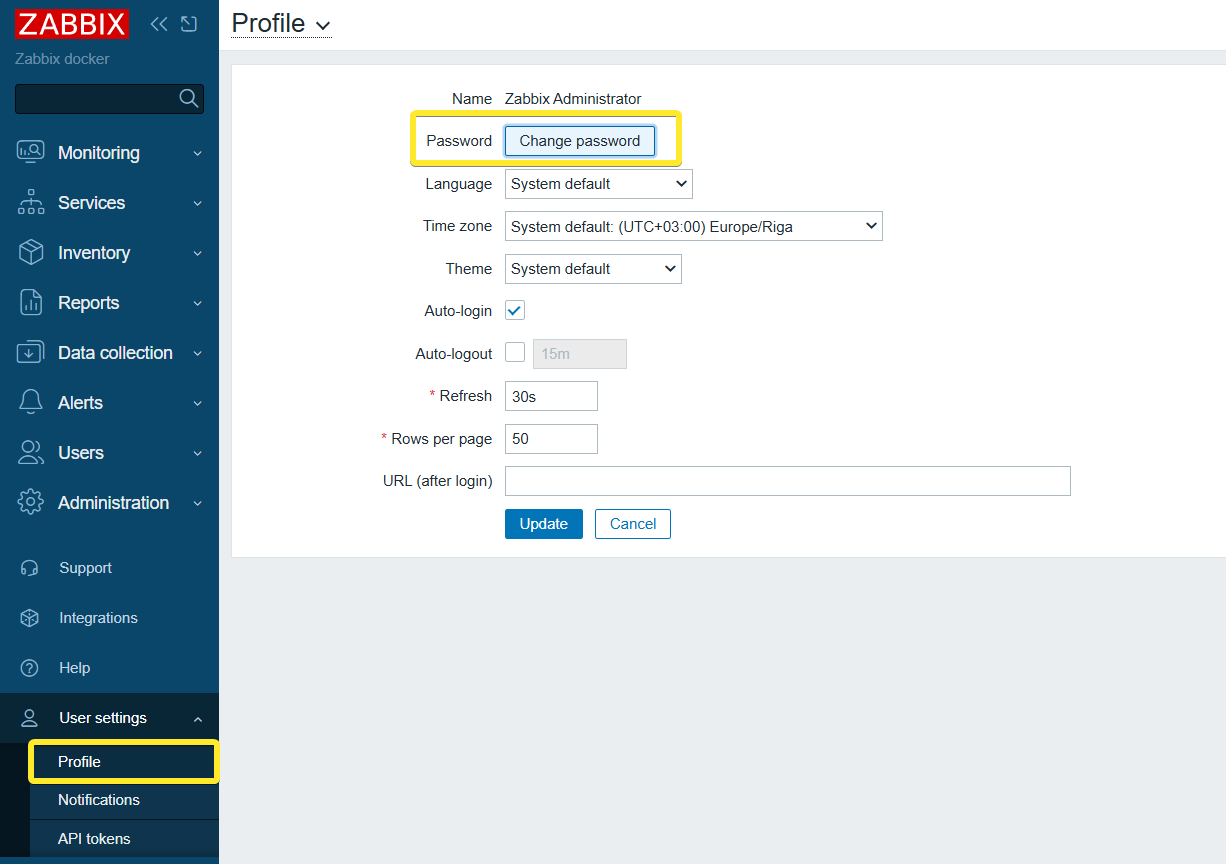1226x864 pixels.
Task: Click the kiosk mode expand icon
Action: [x=189, y=24]
